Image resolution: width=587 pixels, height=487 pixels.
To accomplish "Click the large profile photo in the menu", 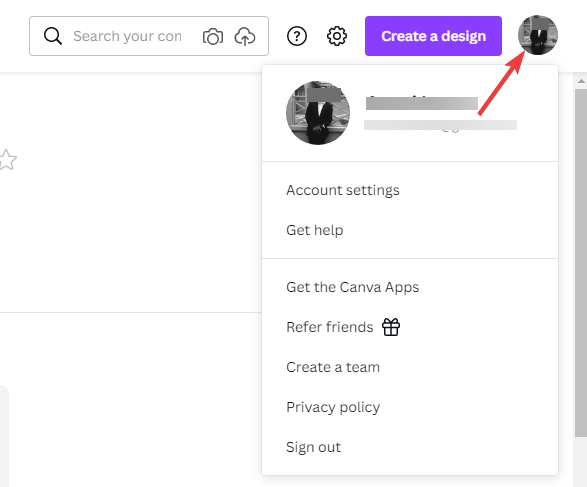I will click(x=318, y=113).
